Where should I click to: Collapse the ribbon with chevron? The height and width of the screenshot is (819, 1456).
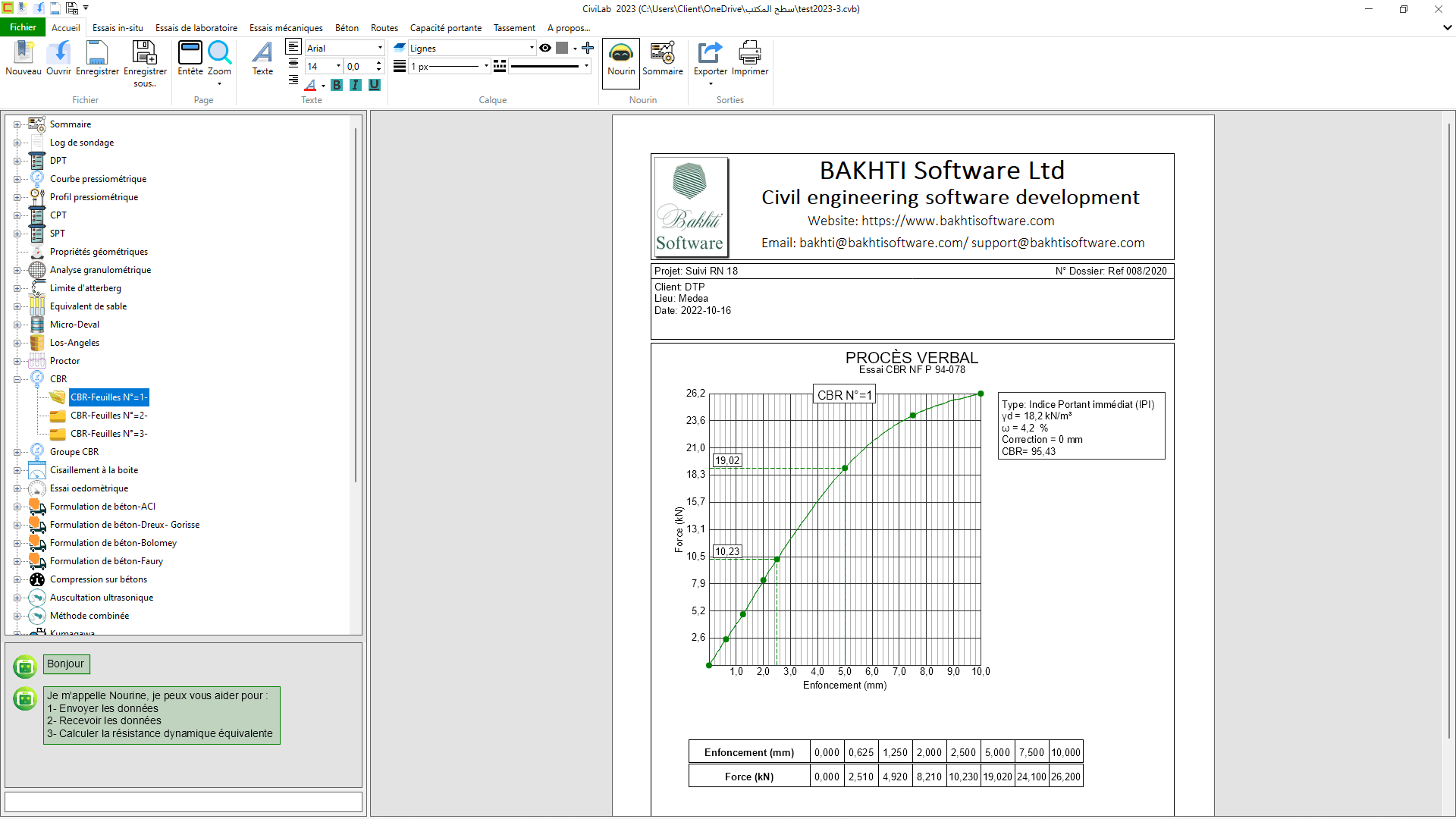coord(1447,27)
